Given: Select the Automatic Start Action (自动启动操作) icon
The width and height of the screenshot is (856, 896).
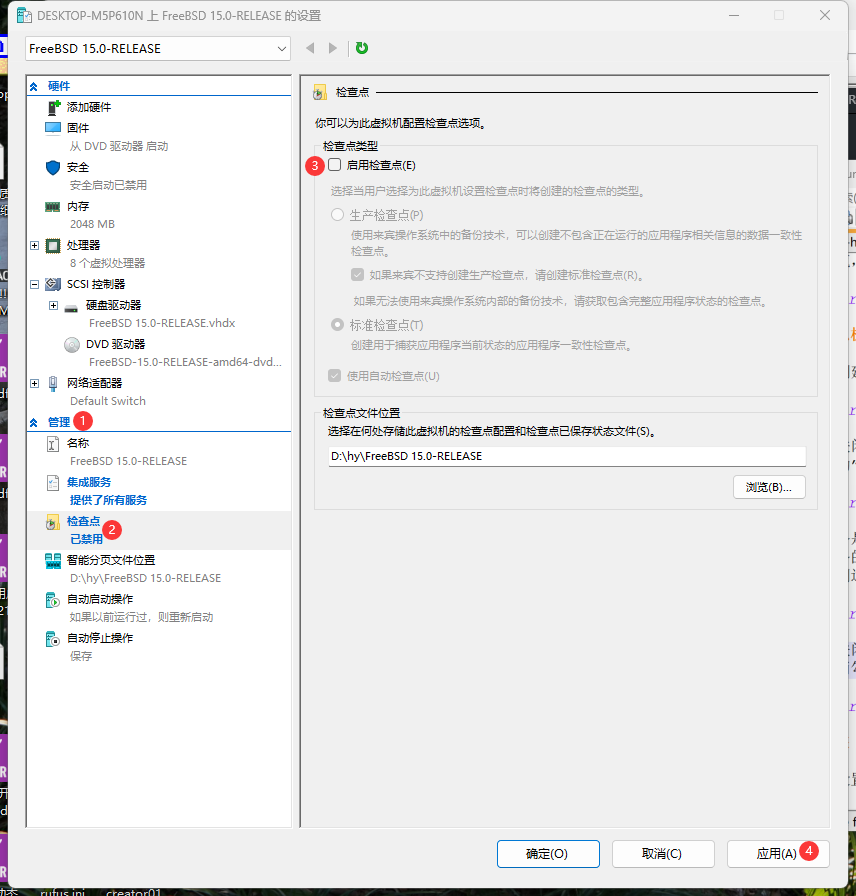Looking at the screenshot, I should click(x=53, y=600).
